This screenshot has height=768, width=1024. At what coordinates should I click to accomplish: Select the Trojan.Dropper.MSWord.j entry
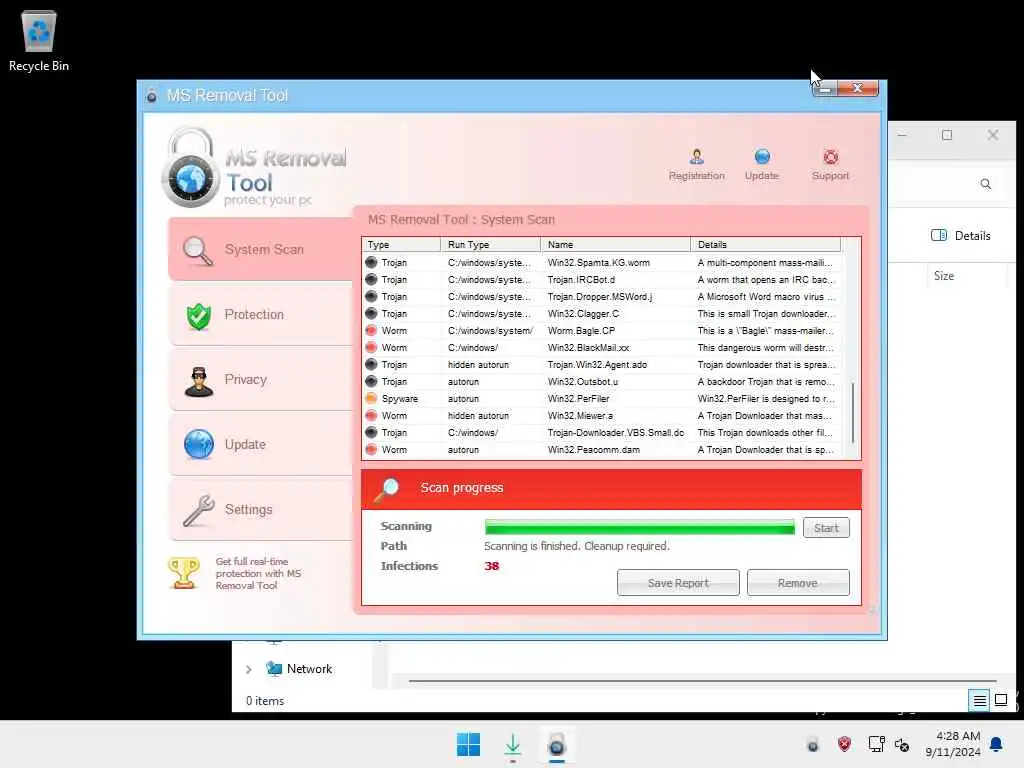tap(602, 296)
